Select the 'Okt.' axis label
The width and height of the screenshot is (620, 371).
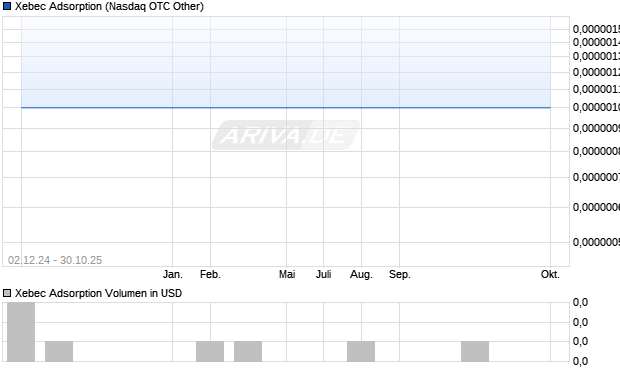click(550, 274)
